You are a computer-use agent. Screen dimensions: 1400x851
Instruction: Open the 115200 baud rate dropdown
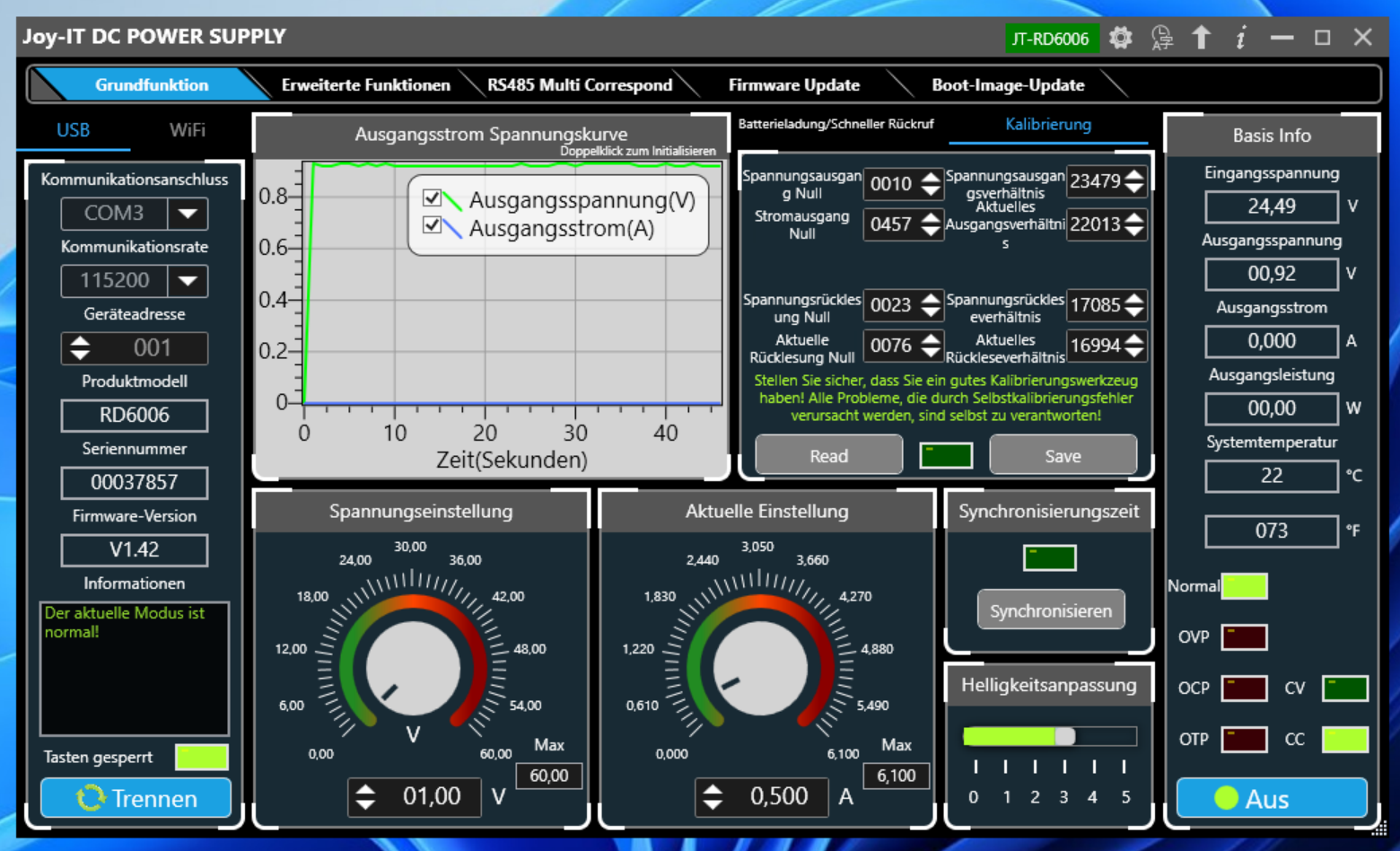tap(188, 281)
